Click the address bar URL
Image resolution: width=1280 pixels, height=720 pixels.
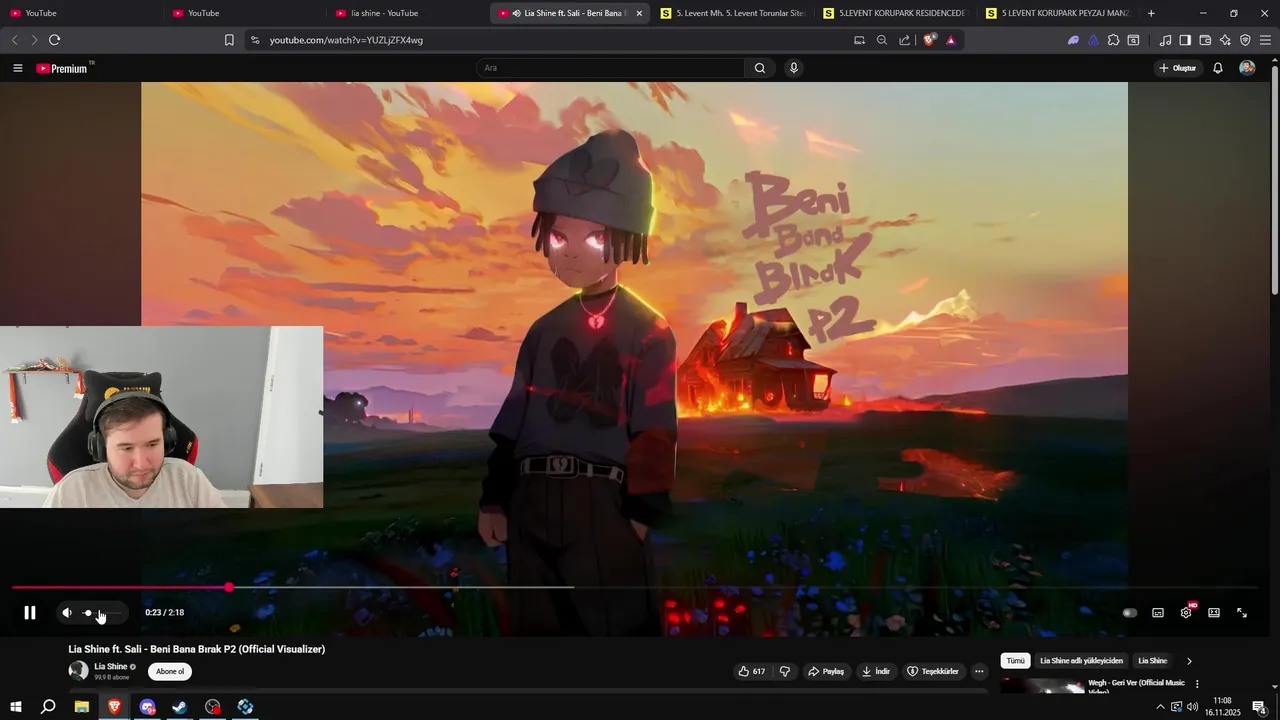(346, 40)
